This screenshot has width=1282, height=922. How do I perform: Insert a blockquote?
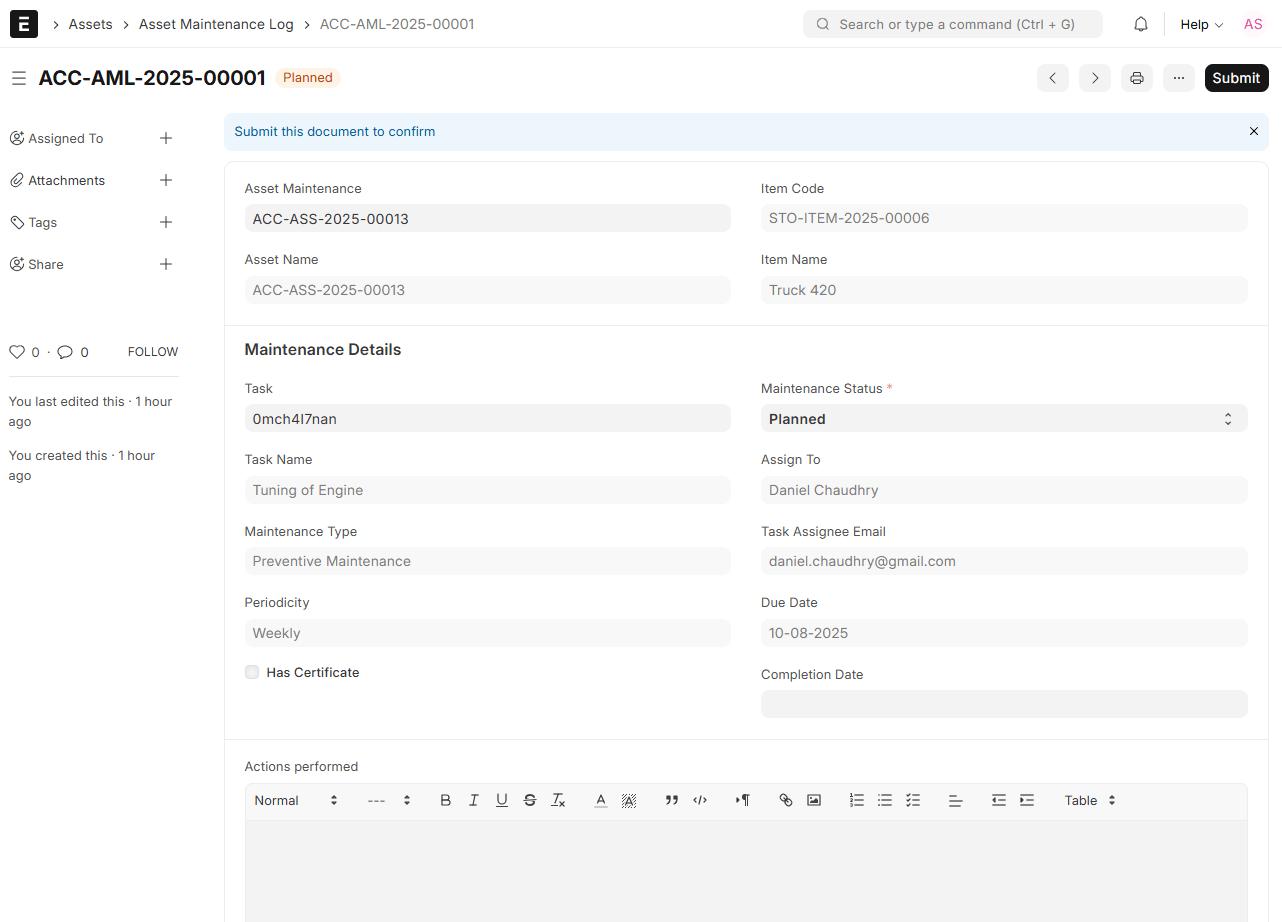[672, 800]
